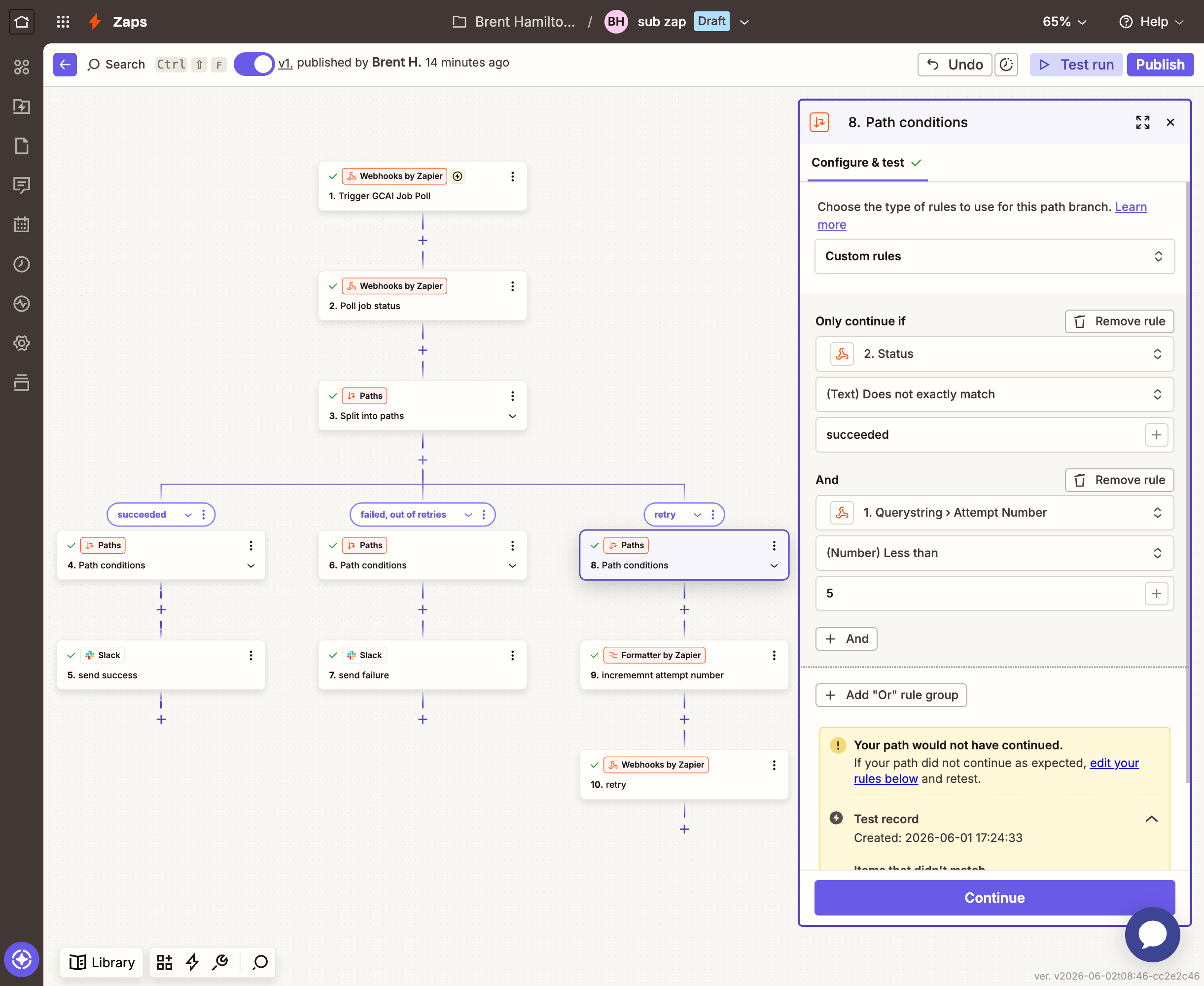Open the Help menu
The height and width of the screenshot is (986, 1204).
(x=1151, y=22)
